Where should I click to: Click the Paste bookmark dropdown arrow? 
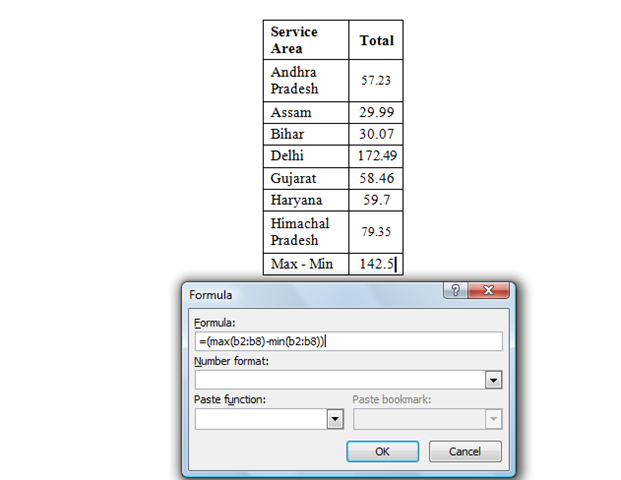click(x=492, y=420)
